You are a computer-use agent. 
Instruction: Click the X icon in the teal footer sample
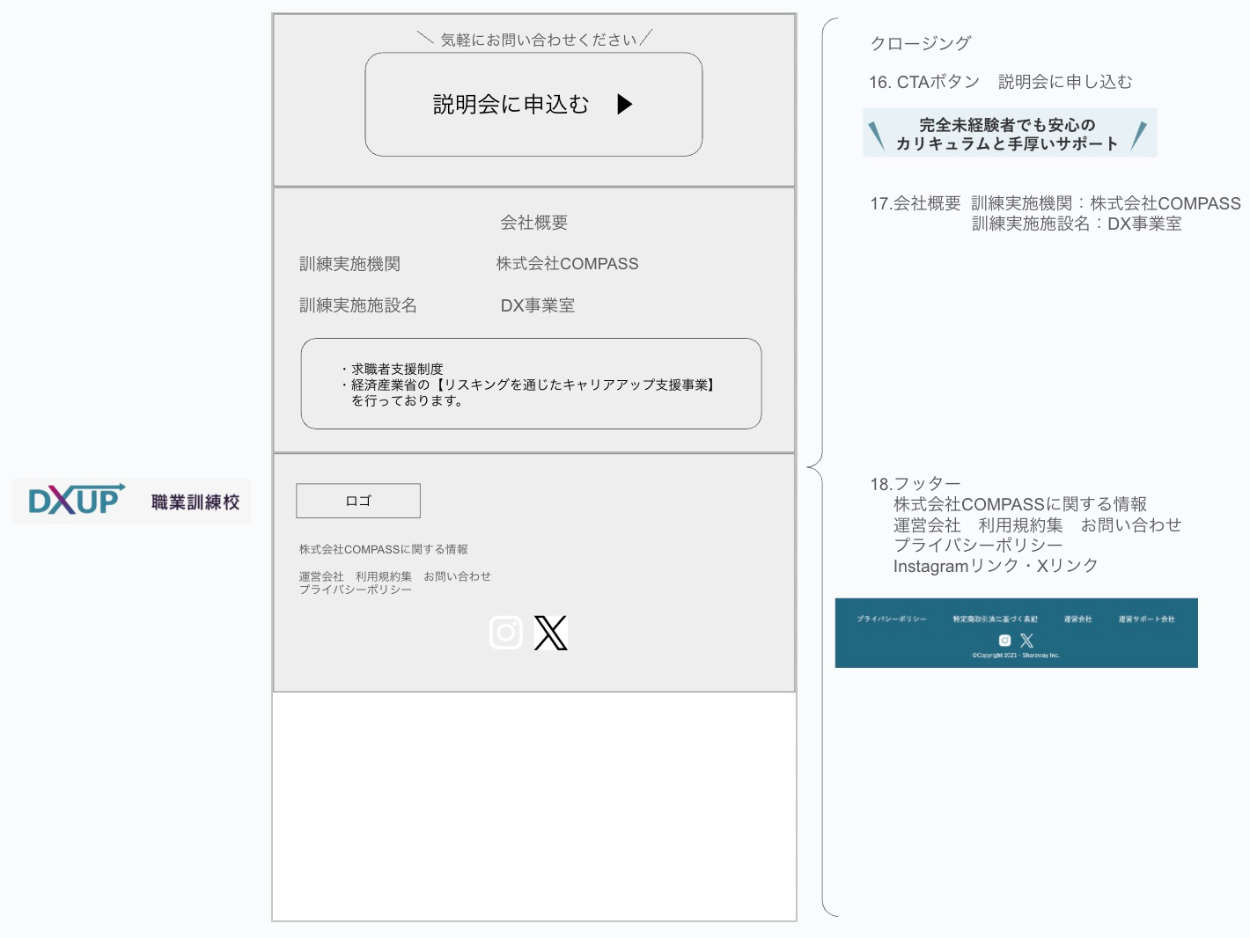coord(1026,640)
